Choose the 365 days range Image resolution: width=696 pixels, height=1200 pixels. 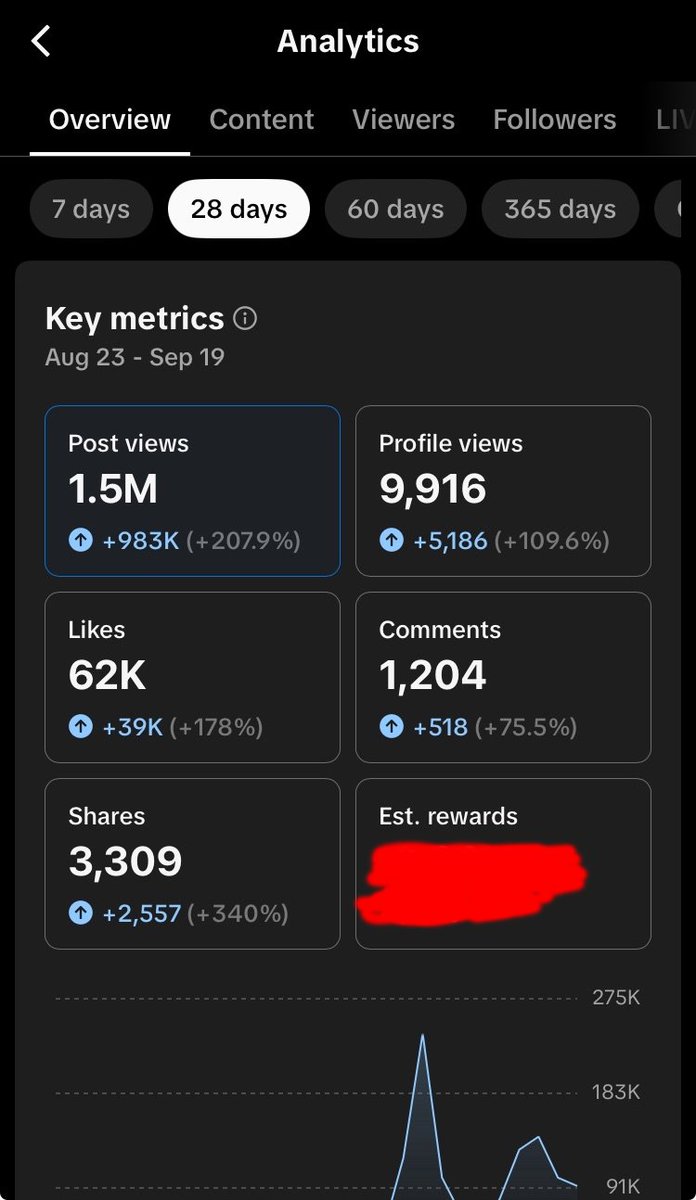[x=560, y=209]
